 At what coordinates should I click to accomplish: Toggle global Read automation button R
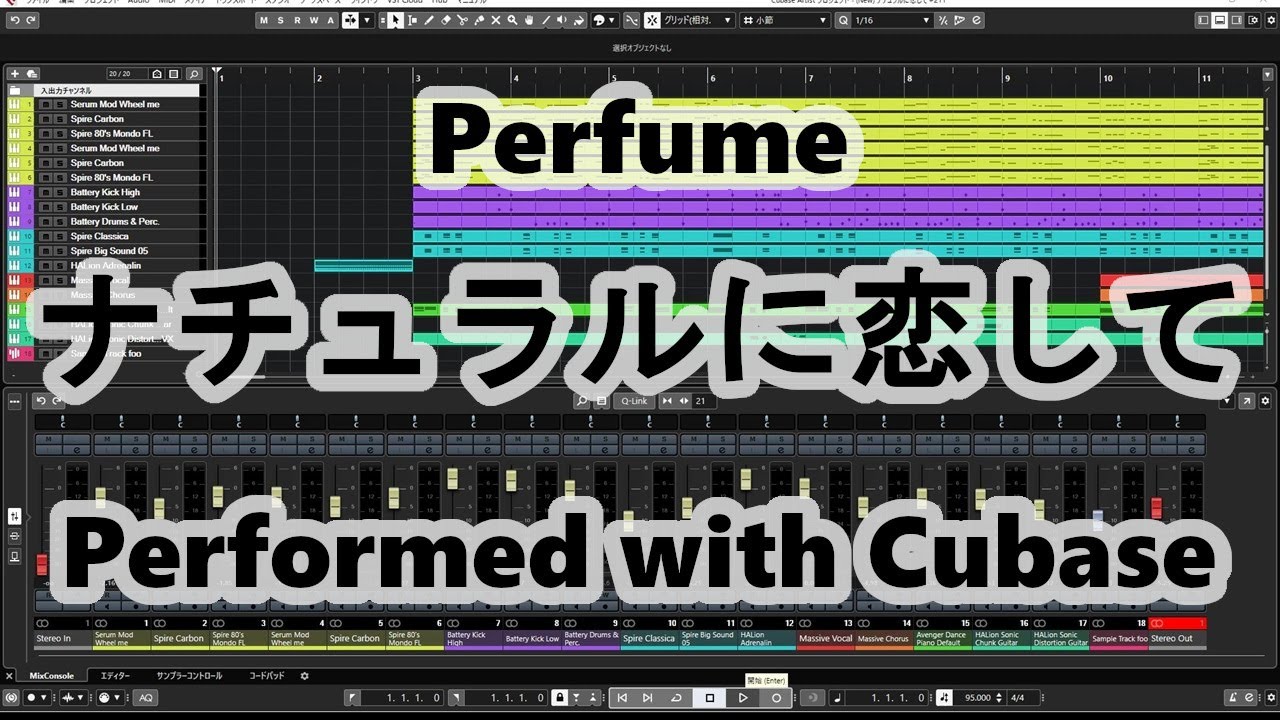point(298,20)
